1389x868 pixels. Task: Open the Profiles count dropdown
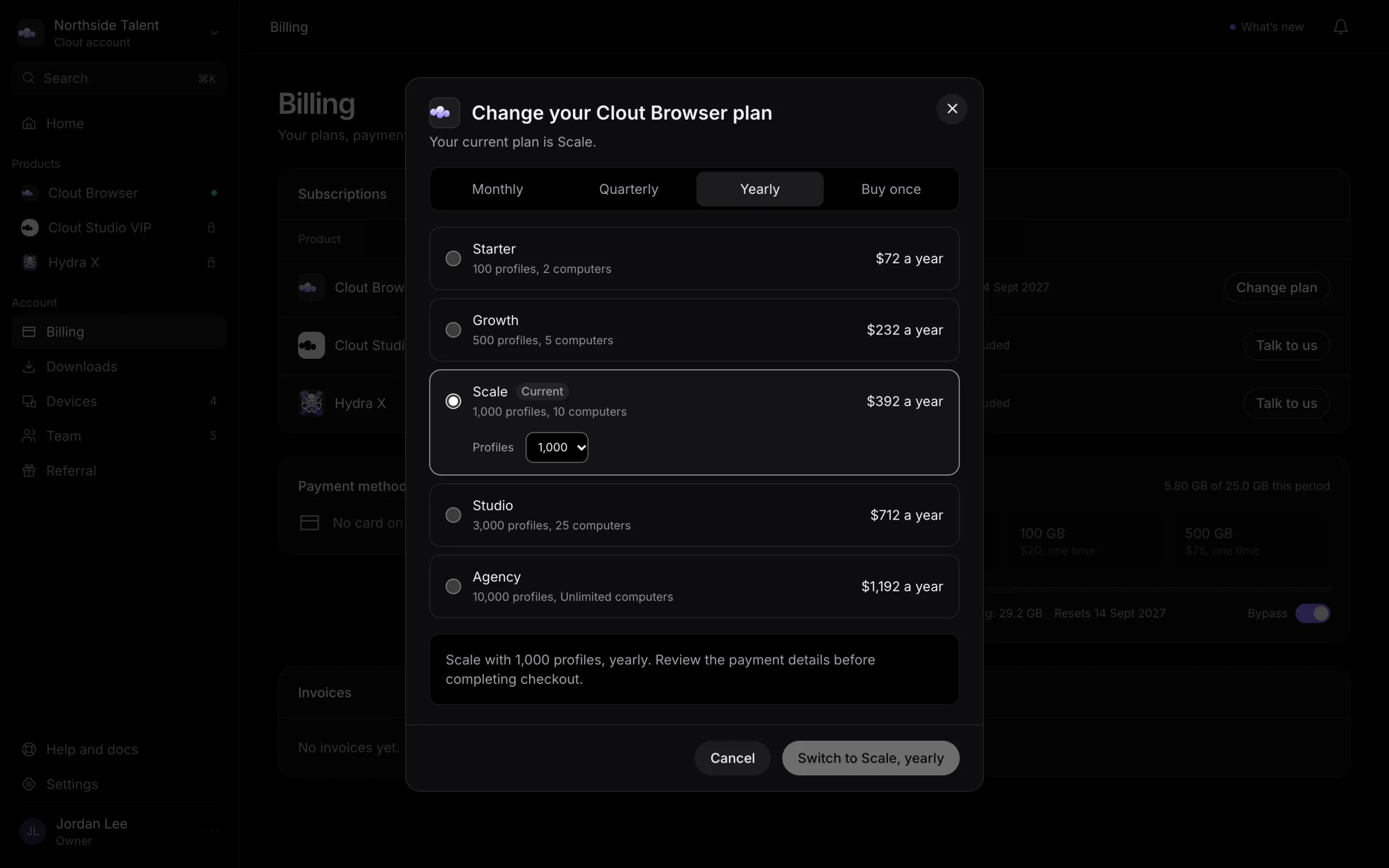point(557,447)
